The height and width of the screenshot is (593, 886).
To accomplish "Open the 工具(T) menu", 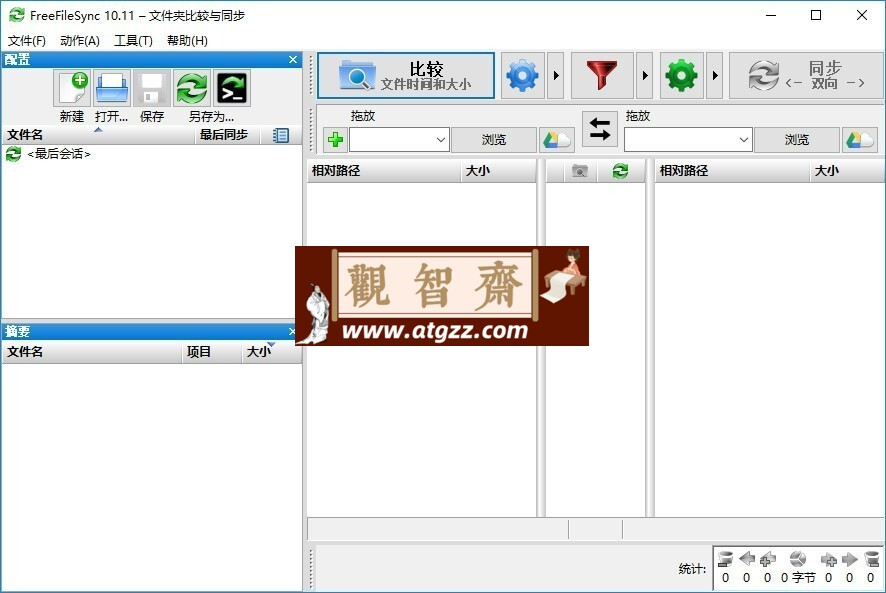I will (x=133, y=41).
